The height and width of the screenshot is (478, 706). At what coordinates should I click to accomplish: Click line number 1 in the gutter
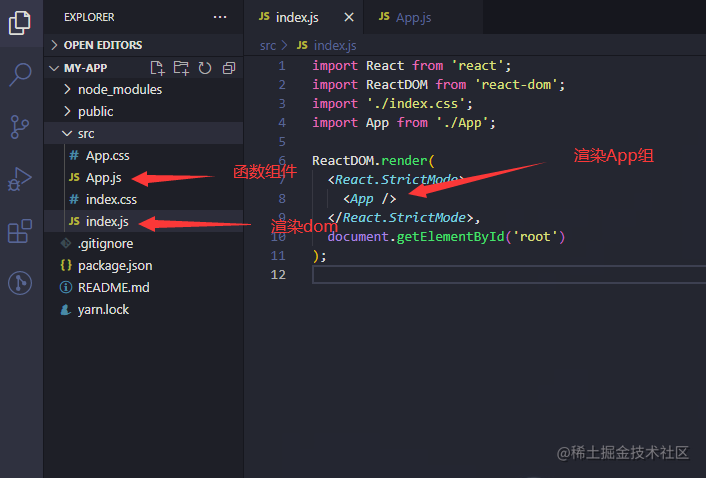tap(281, 66)
